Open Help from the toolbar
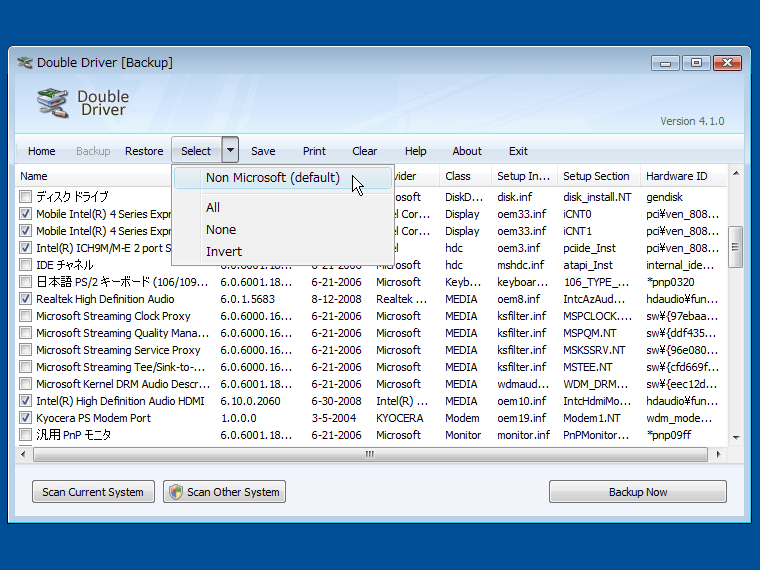The height and width of the screenshot is (570, 760). (415, 151)
